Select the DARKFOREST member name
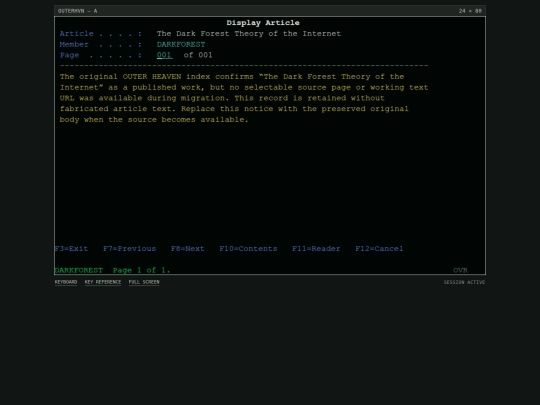 [181, 44]
